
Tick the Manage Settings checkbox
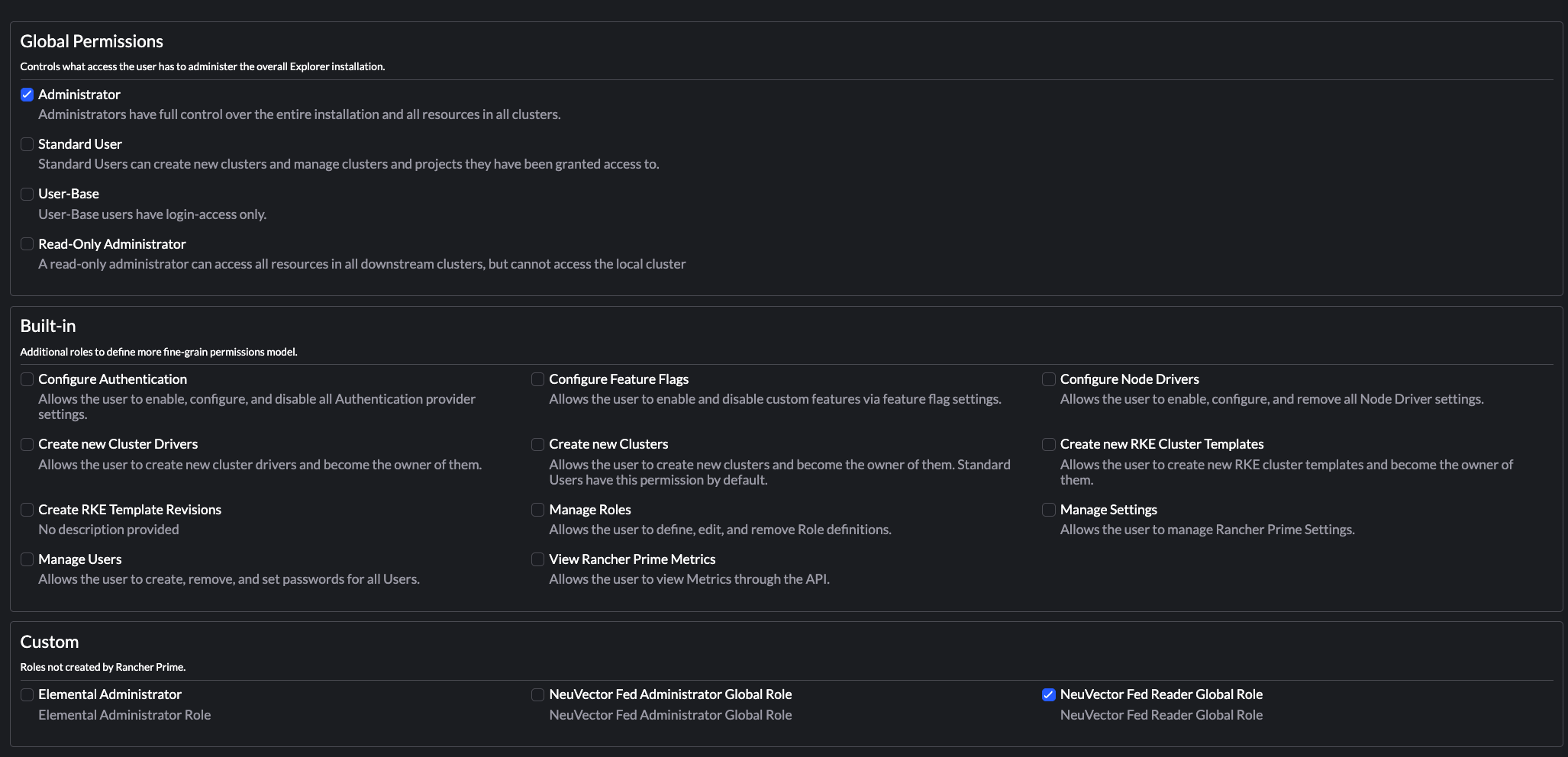point(1049,510)
